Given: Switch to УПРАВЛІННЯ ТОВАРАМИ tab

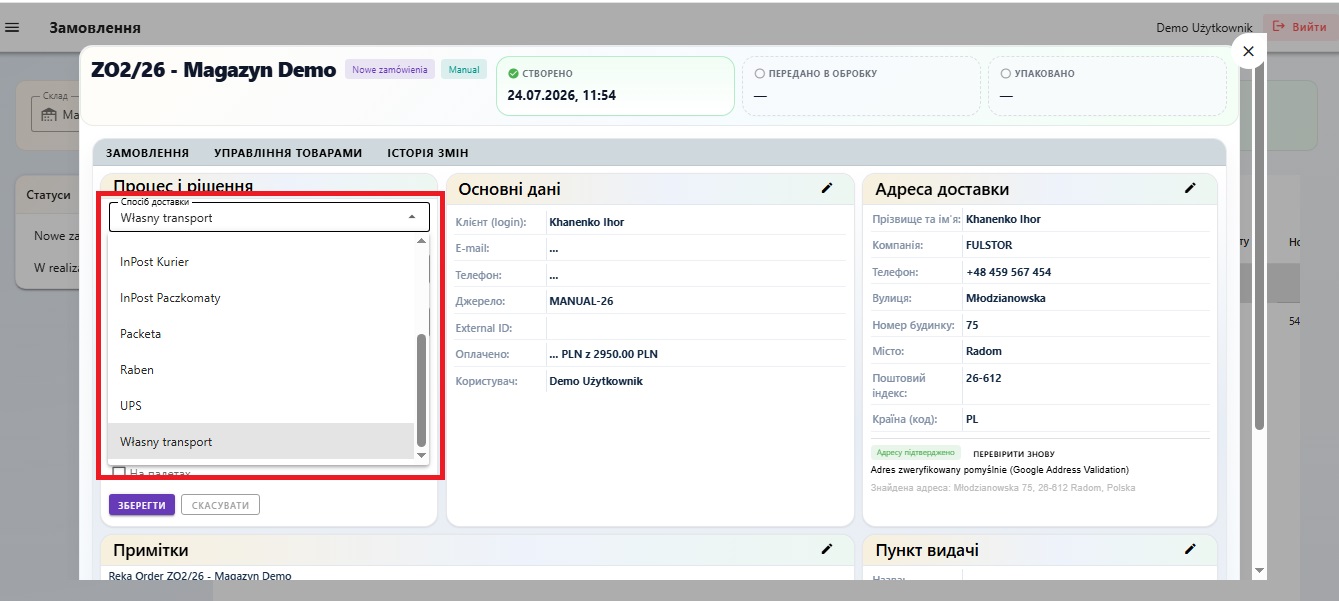Looking at the screenshot, I should [288, 153].
